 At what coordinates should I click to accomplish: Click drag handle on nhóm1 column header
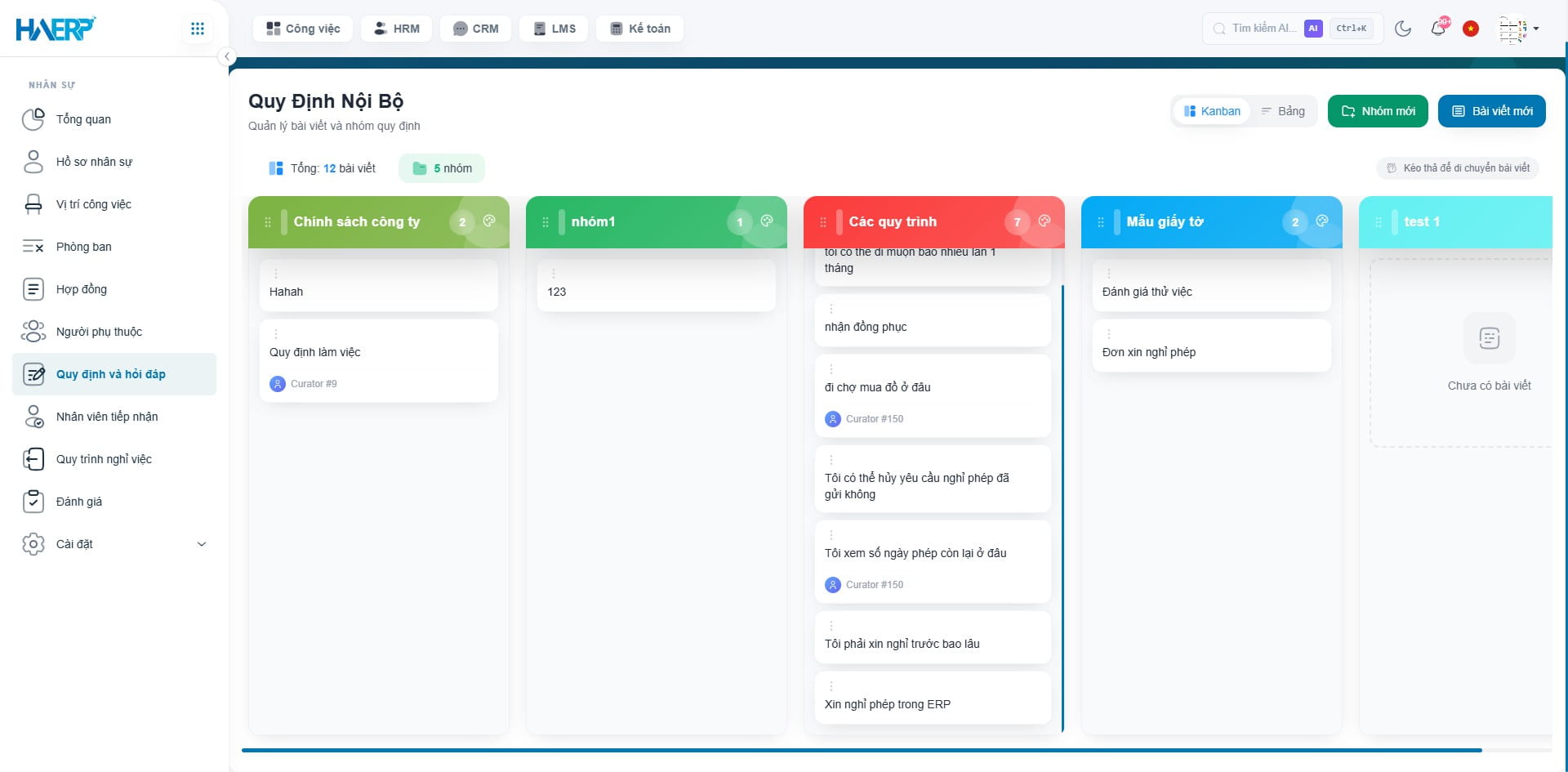(x=546, y=222)
